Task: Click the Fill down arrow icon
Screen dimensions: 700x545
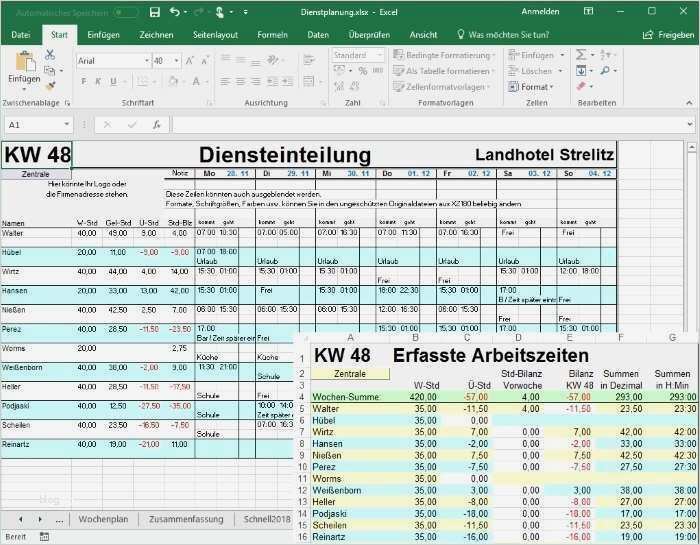Action: [x=581, y=71]
